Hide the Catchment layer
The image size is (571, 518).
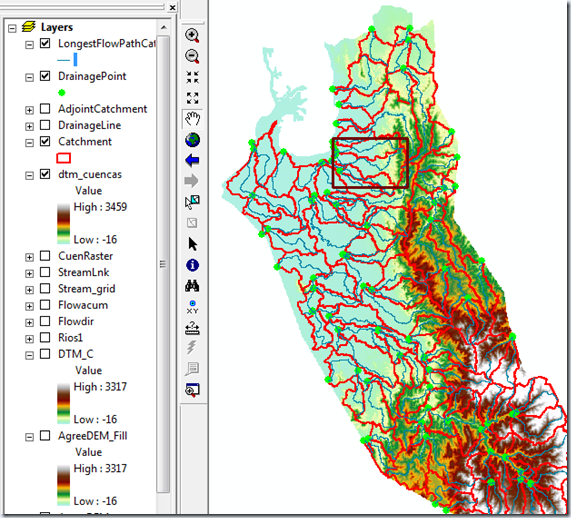point(45,141)
